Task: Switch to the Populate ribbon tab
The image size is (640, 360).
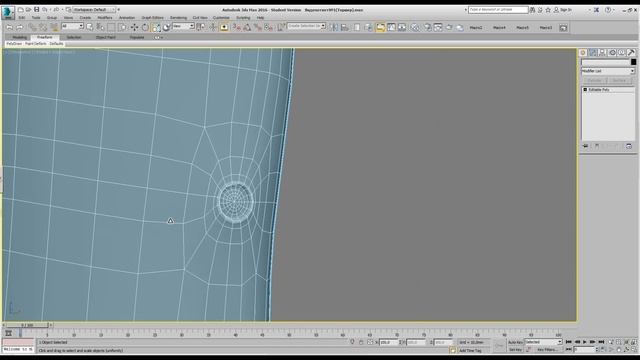Action: click(137, 37)
